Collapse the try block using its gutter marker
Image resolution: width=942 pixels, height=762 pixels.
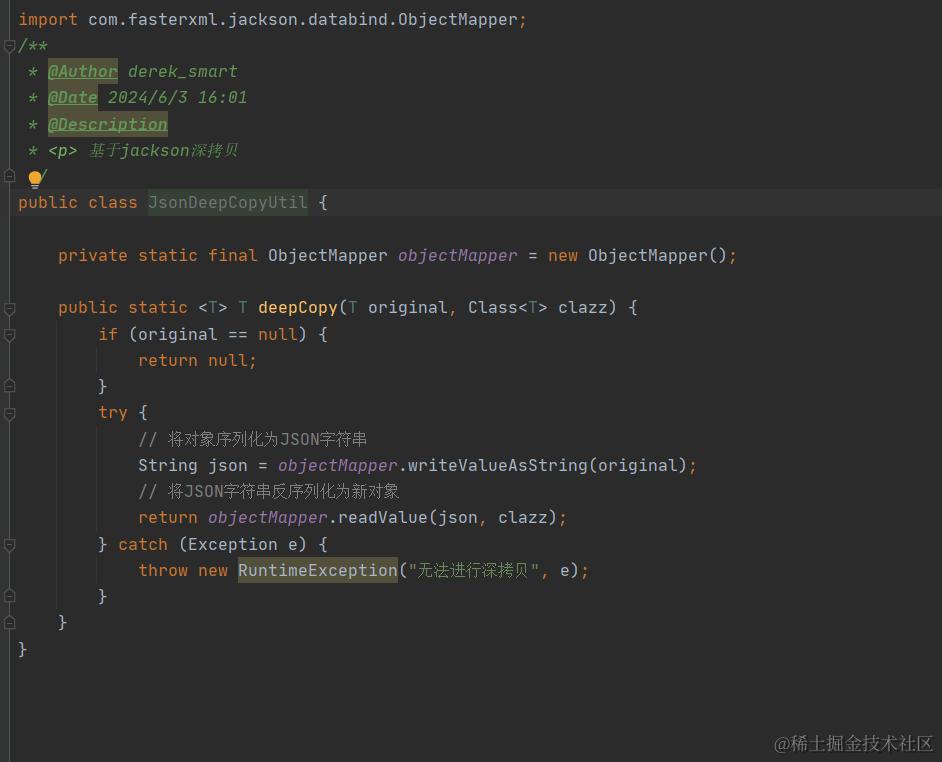[x=9, y=414]
